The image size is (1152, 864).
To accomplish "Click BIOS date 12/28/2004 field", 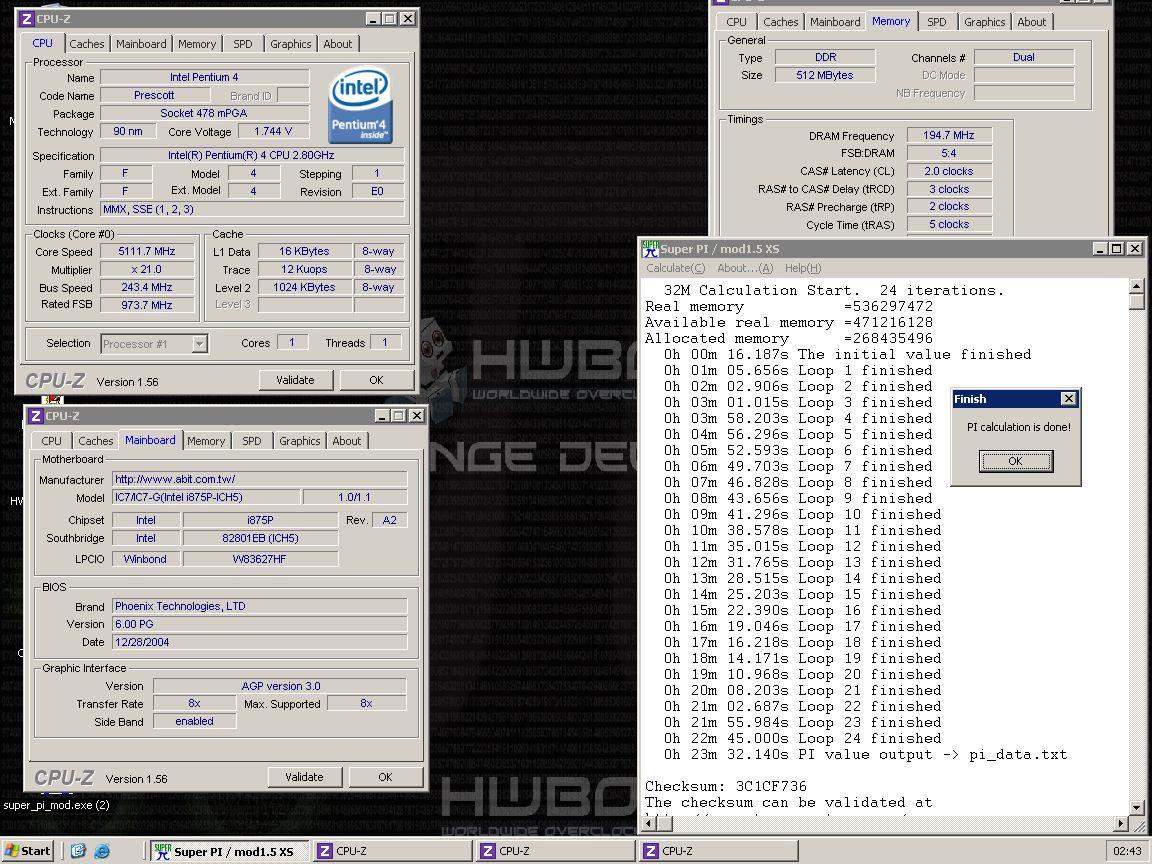I will tap(259, 642).
